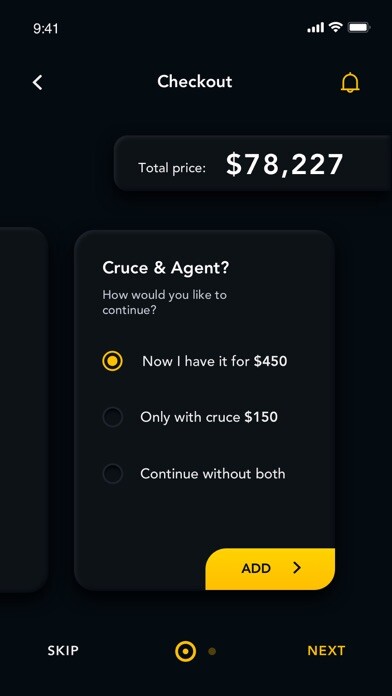392x696 pixels.
Task: Tap the Wi-Fi status icon
Action: 336,28
